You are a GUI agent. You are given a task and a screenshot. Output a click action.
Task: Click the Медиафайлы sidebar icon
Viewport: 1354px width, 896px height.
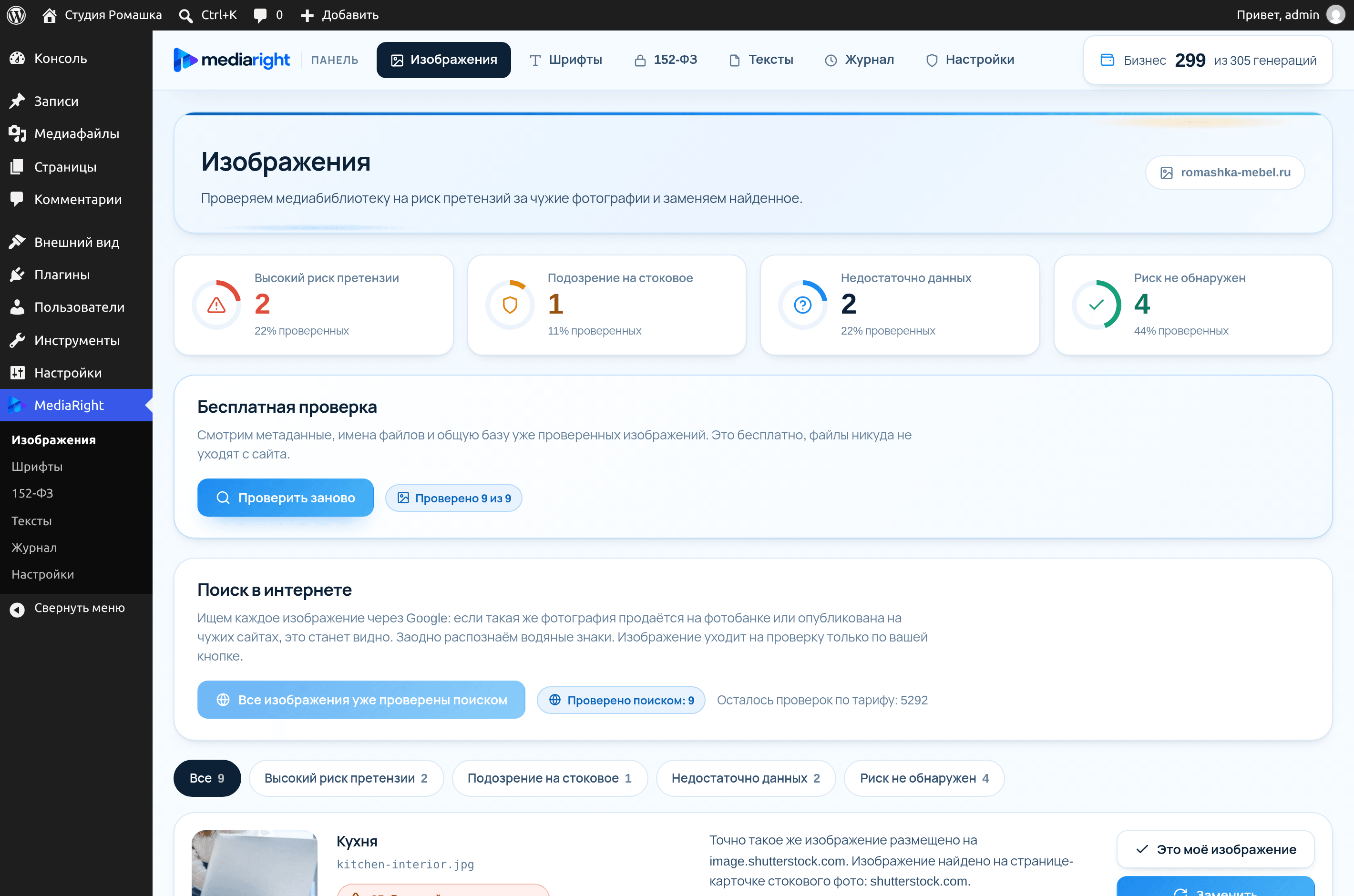click(x=18, y=134)
